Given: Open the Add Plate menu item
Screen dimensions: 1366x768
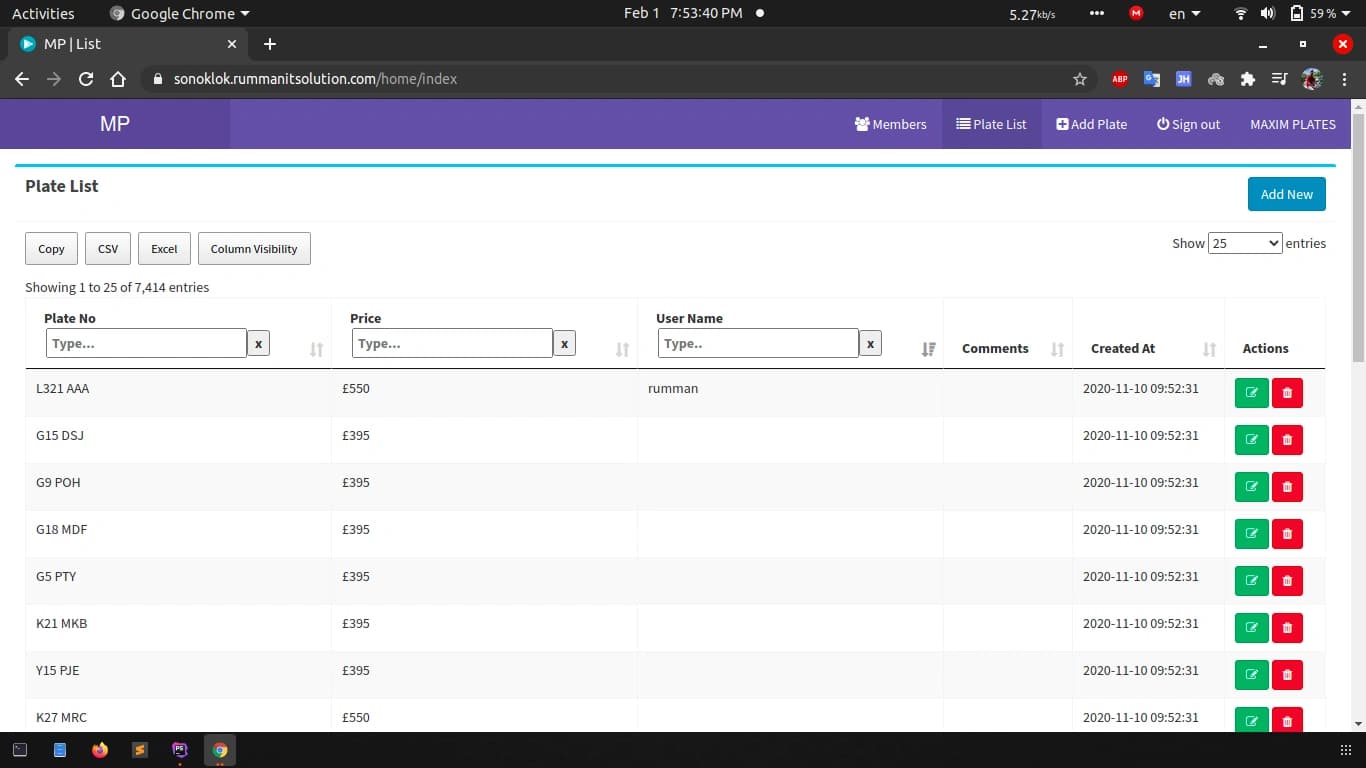Looking at the screenshot, I should click(1092, 124).
